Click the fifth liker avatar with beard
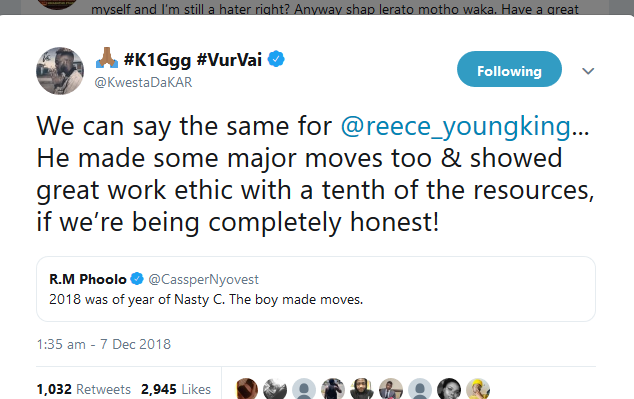 pos(362,389)
